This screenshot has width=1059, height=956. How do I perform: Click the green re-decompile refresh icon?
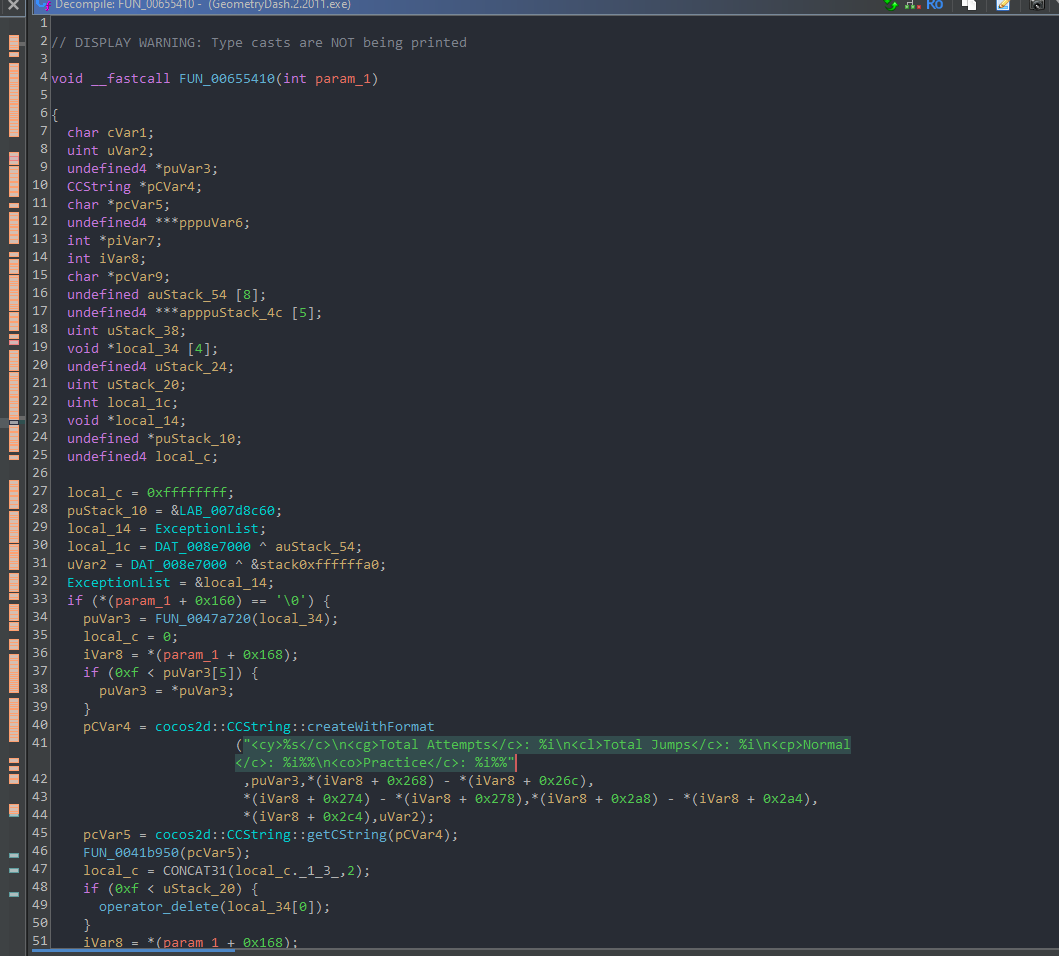(x=891, y=6)
